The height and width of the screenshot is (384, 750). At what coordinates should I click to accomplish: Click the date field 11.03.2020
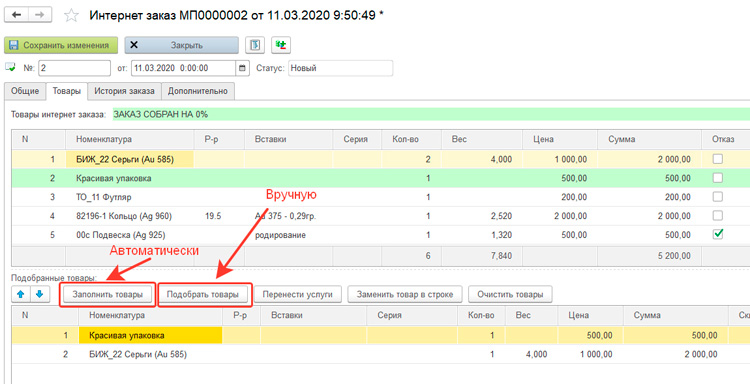pos(184,68)
